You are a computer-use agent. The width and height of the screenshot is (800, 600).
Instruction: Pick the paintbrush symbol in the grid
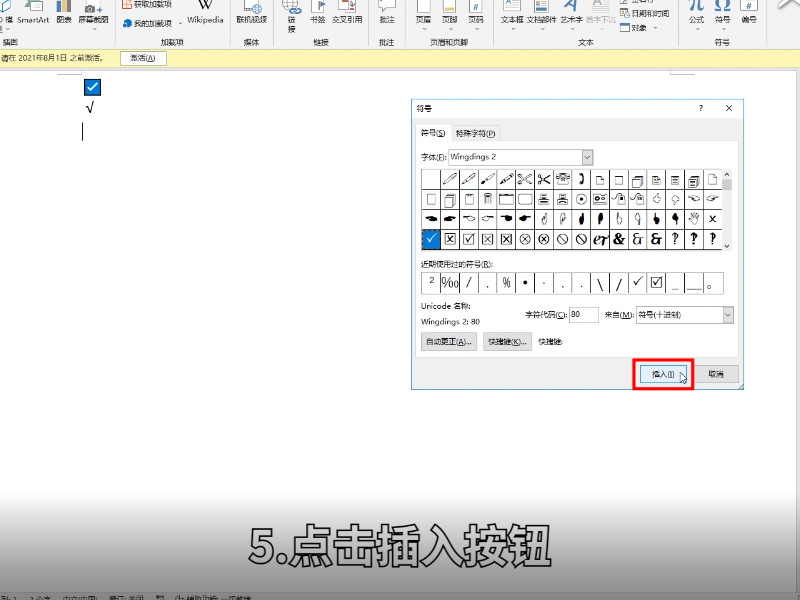[487, 179]
